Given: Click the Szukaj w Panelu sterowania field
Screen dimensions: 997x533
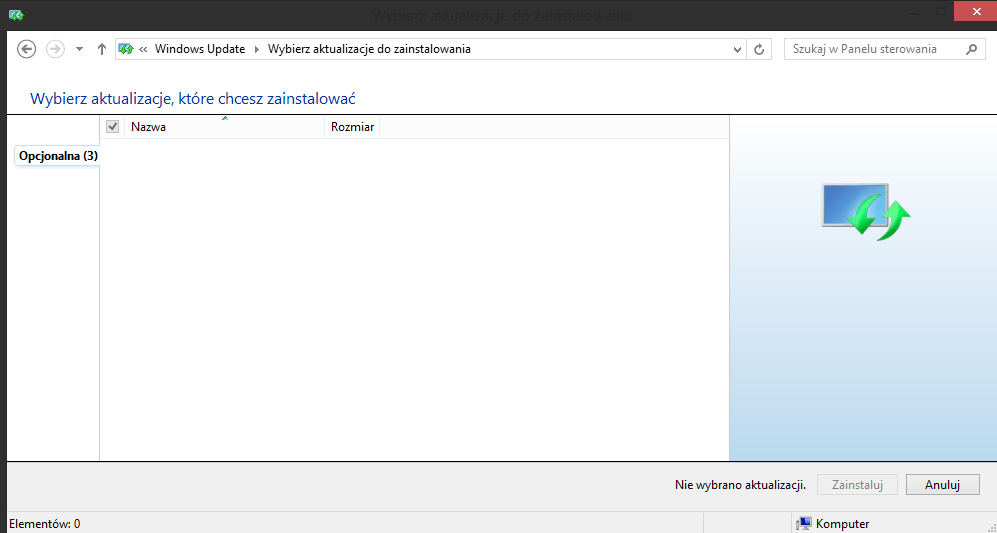Looking at the screenshot, I should (x=870, y=49).
